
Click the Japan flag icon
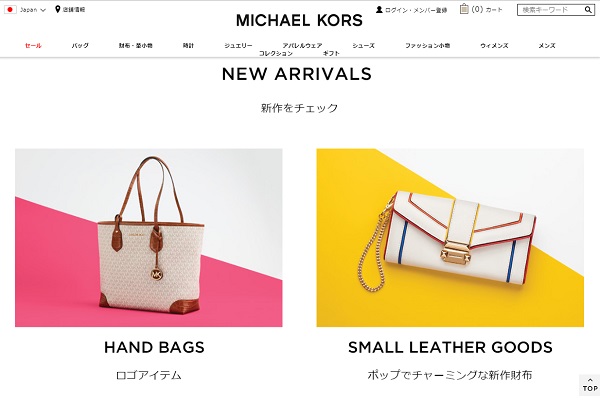pyautogui.click(x=10, y=10)
